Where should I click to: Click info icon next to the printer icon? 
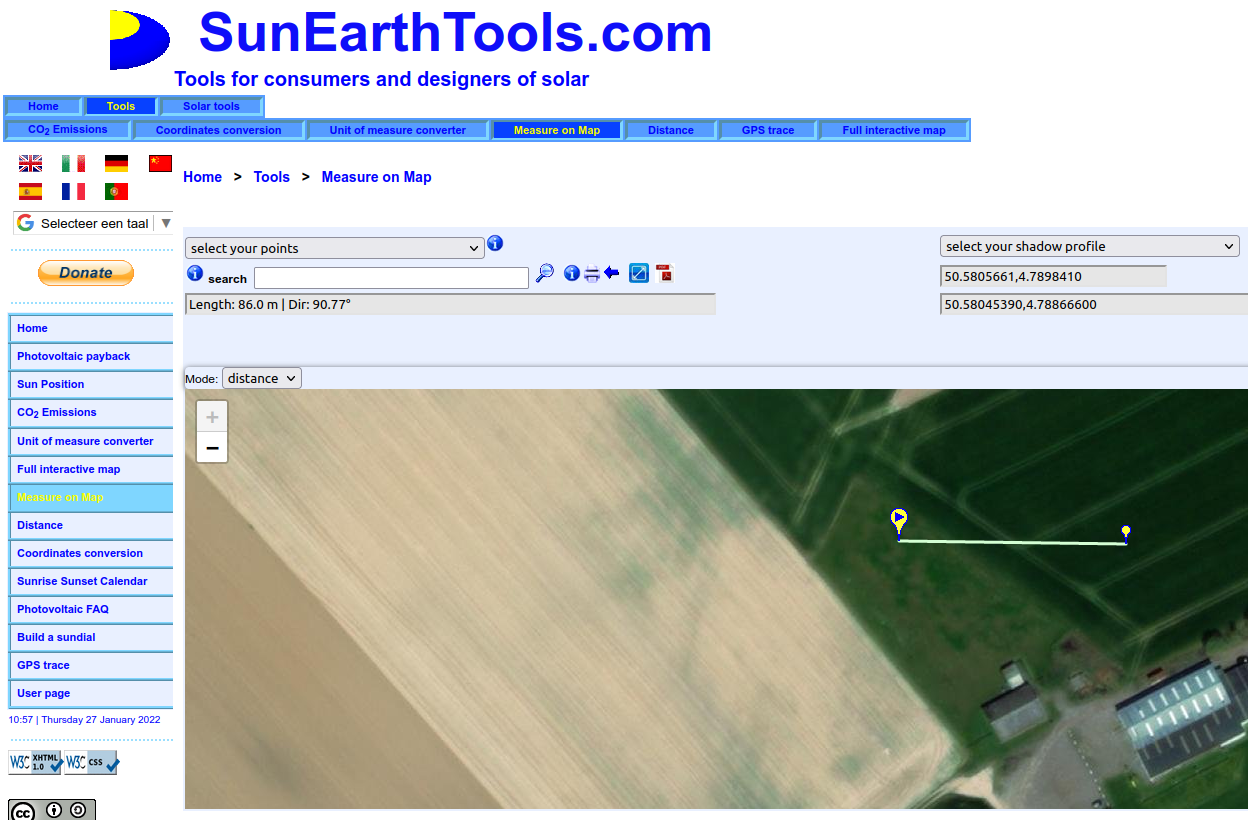[x=572, y=273]
